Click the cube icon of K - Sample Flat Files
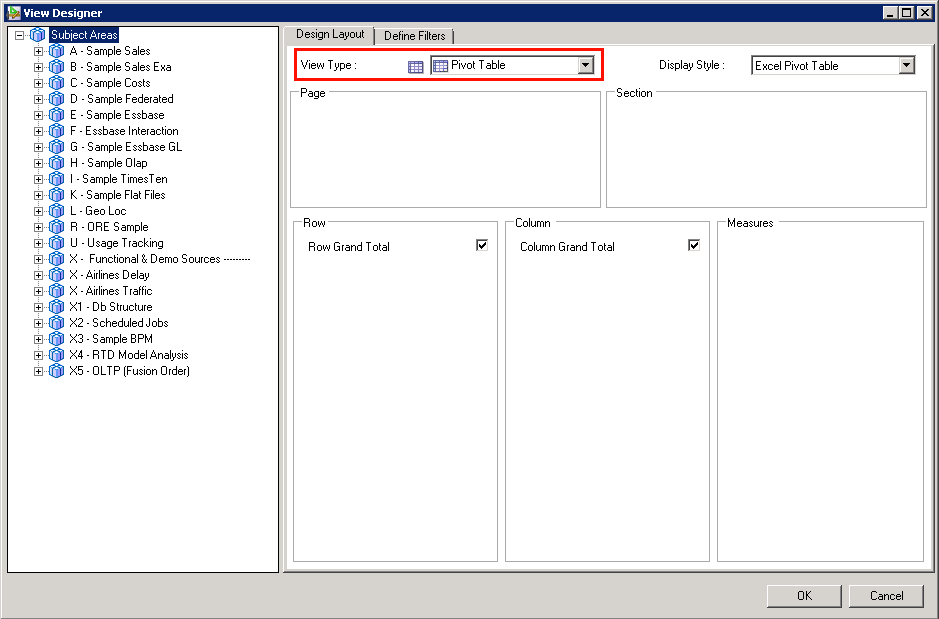 click(56, 195)
